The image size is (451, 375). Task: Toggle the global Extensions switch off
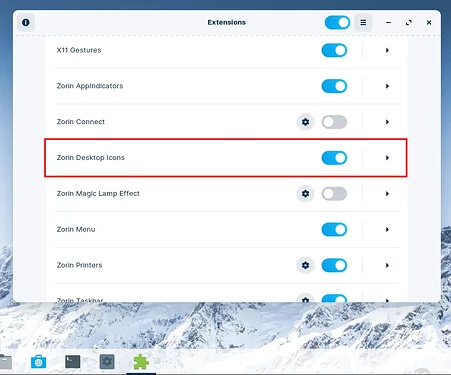(337, 22)
